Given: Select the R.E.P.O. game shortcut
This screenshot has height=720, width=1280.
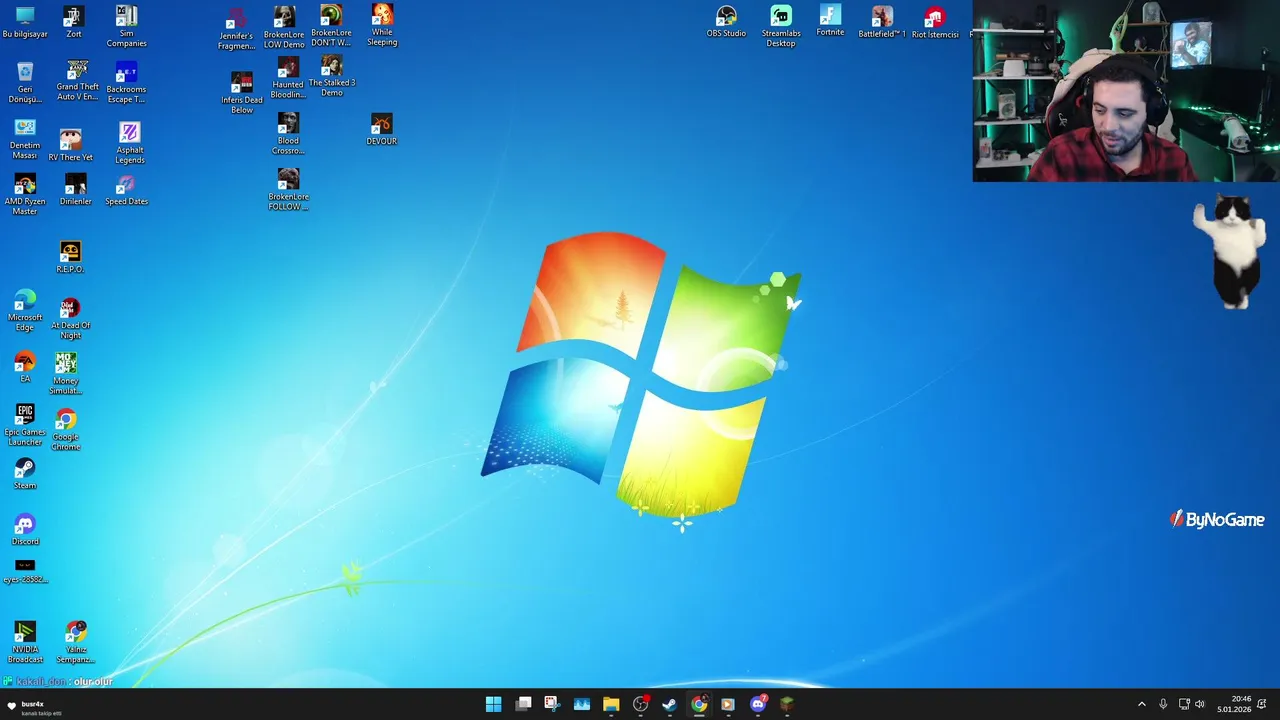Looking at the screenshot, I should pos(70,257).
